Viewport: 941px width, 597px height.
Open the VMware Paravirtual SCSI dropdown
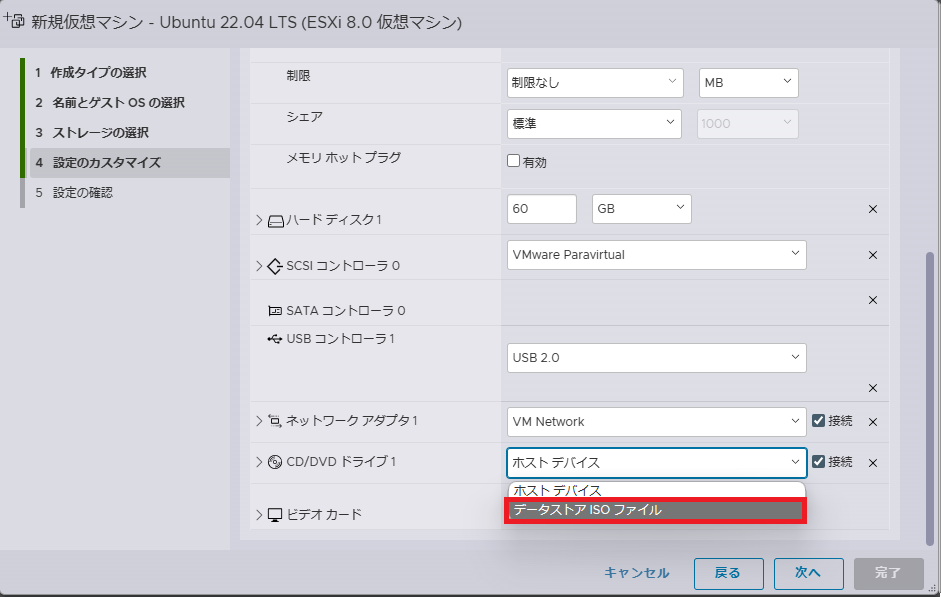pyautogui.click(x=656, y=255)
